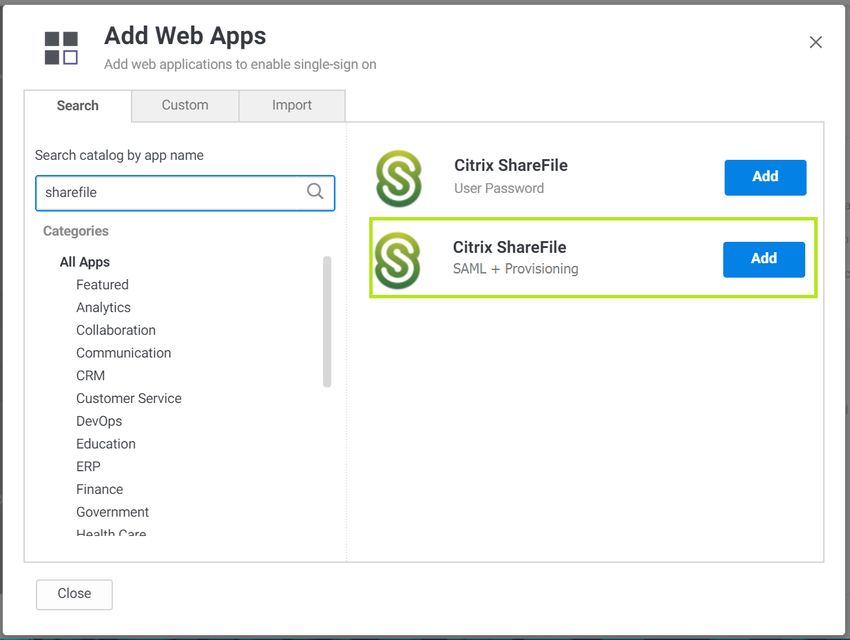Click the Citrix ShareFile User Password logo
The height and width of the screenshot is (640, 850).
pyautogui.click(x=399, y=178)
